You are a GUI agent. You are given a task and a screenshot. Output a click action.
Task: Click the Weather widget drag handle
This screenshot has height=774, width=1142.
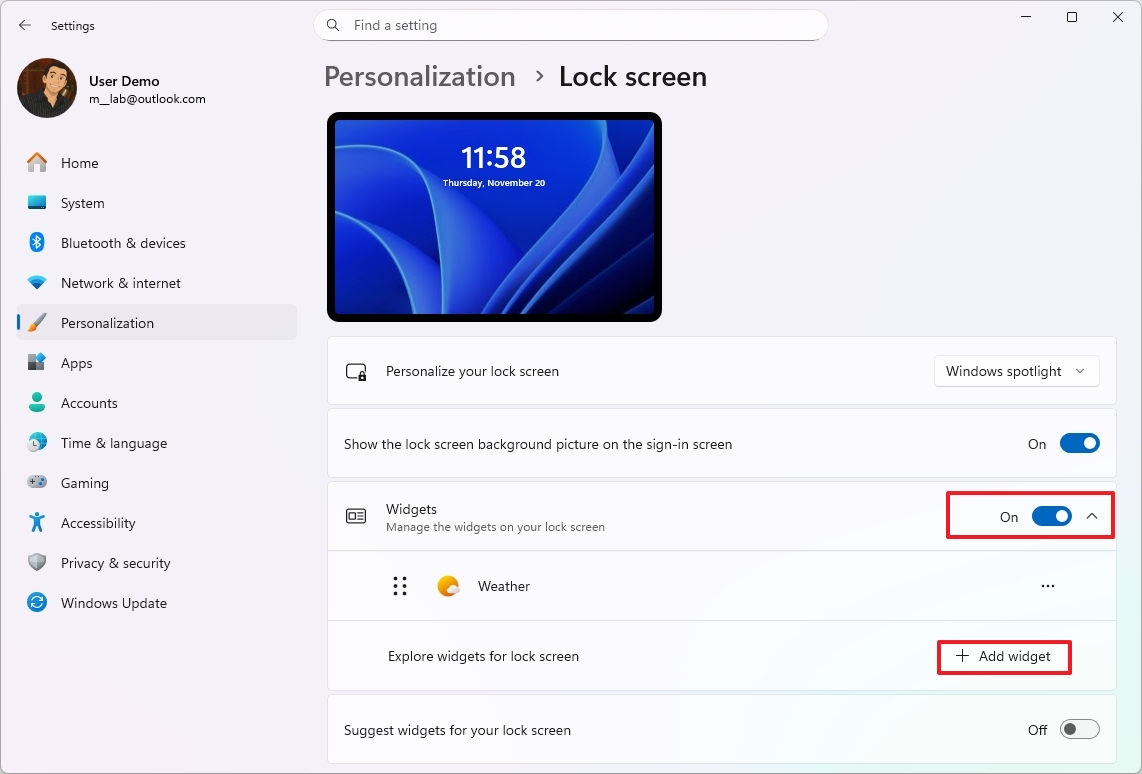[x=400, y=586]
